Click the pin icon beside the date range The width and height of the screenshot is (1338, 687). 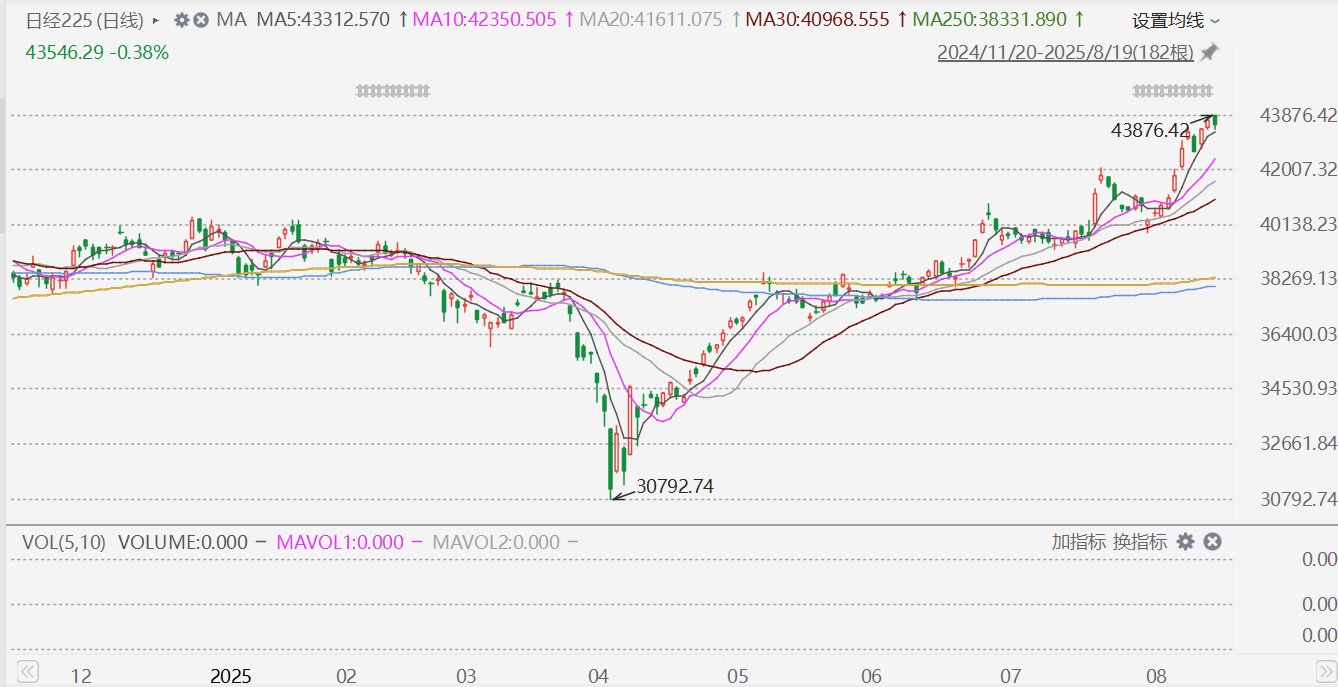point(1209,52)
